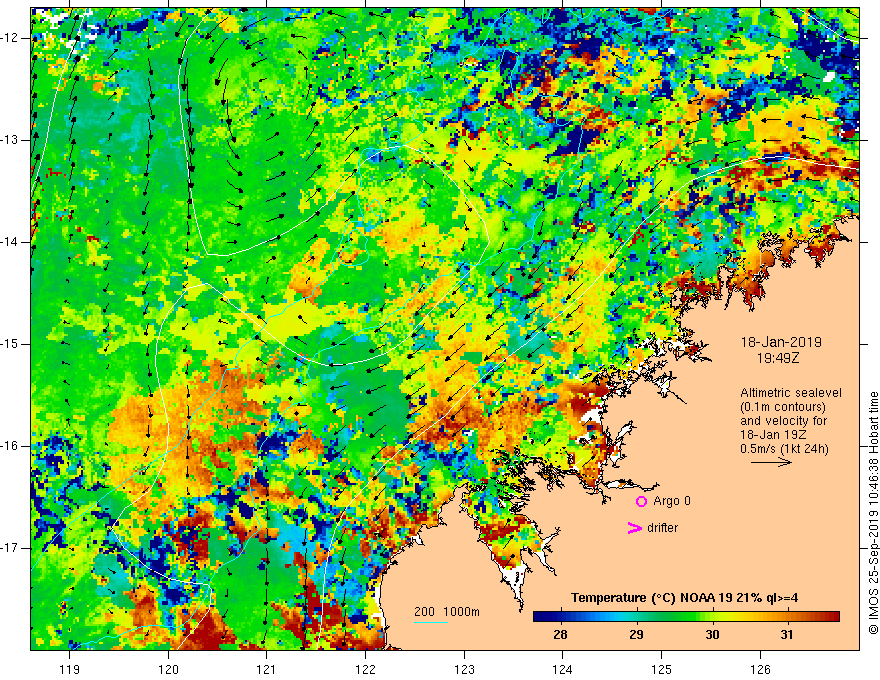Click the cyan 200 1000m contour sample line

point(430,622)
